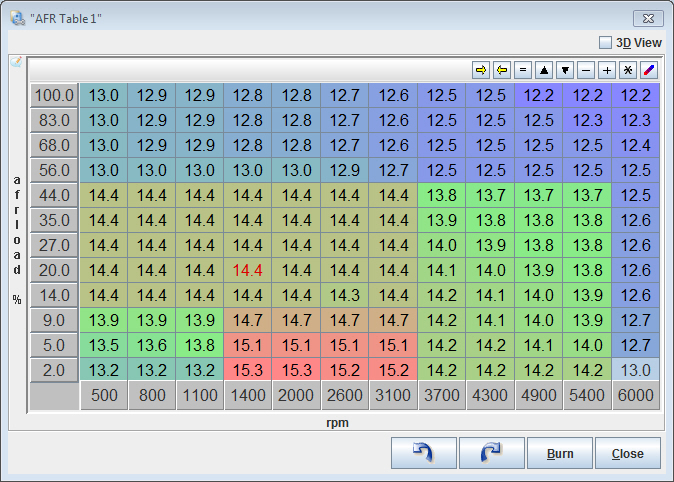Click the red-blue interpolate color icon
This screenshot has width=674, height=482.
coord(649,70)
